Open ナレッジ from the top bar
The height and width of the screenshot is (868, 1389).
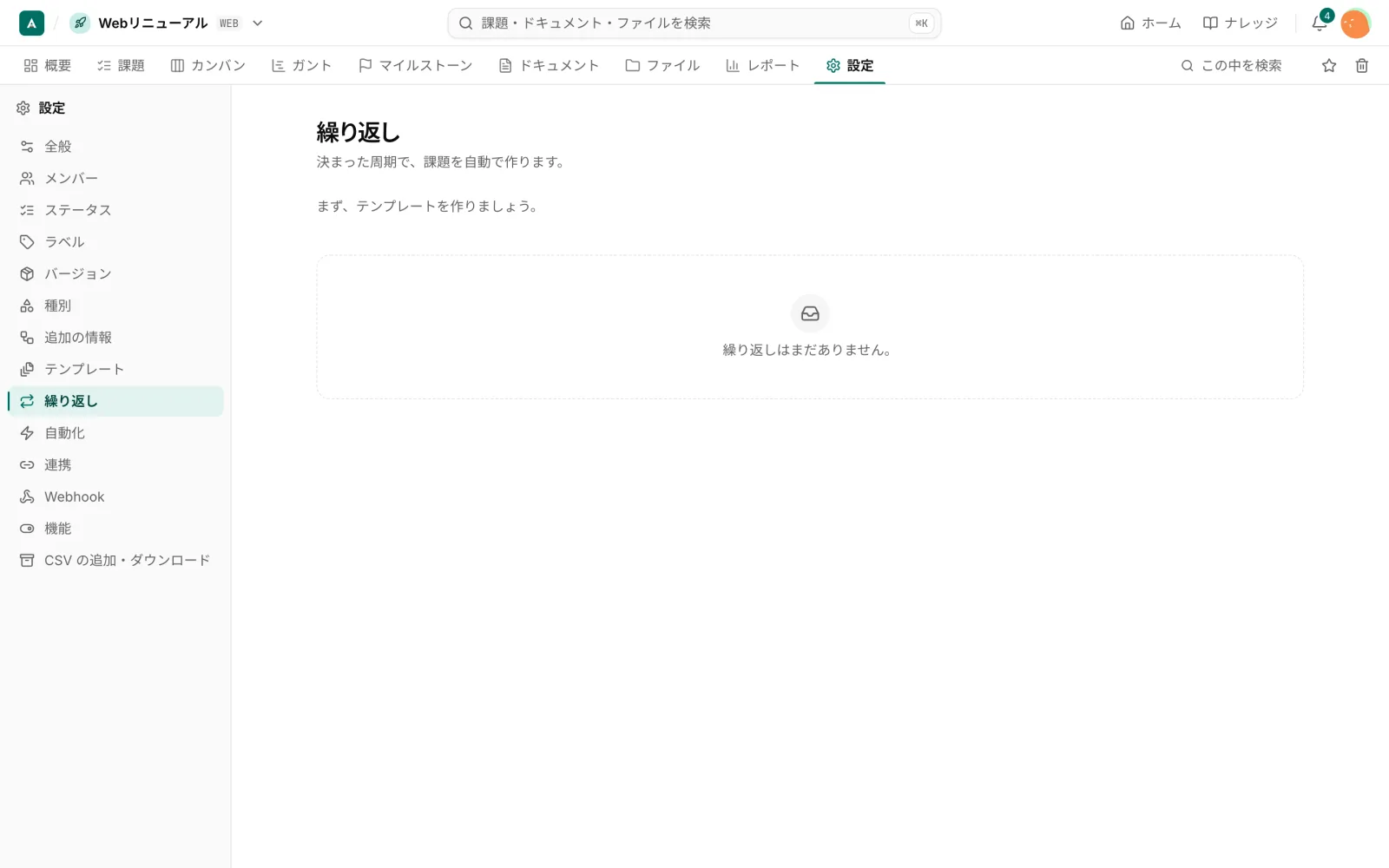[1240, 23]
